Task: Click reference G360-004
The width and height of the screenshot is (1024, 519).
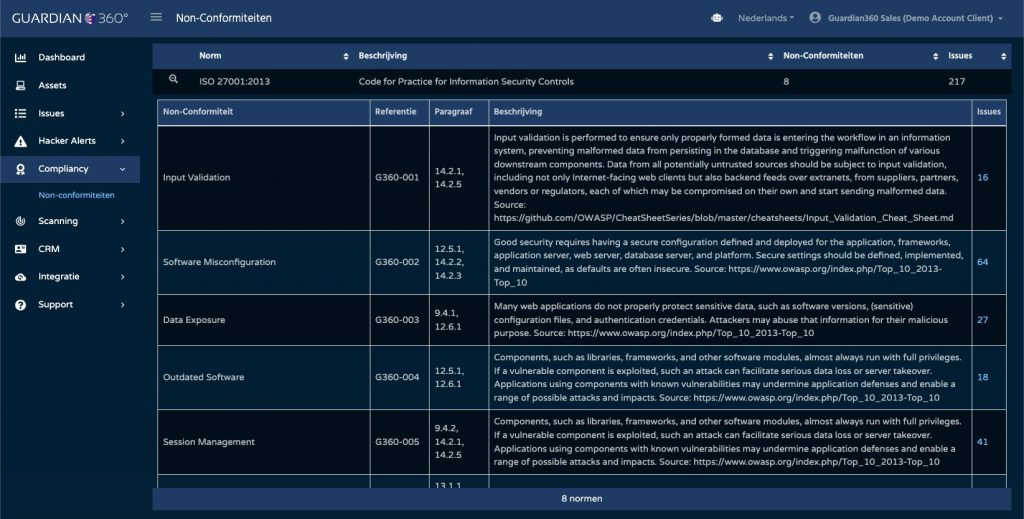Action: click(397, 377)
